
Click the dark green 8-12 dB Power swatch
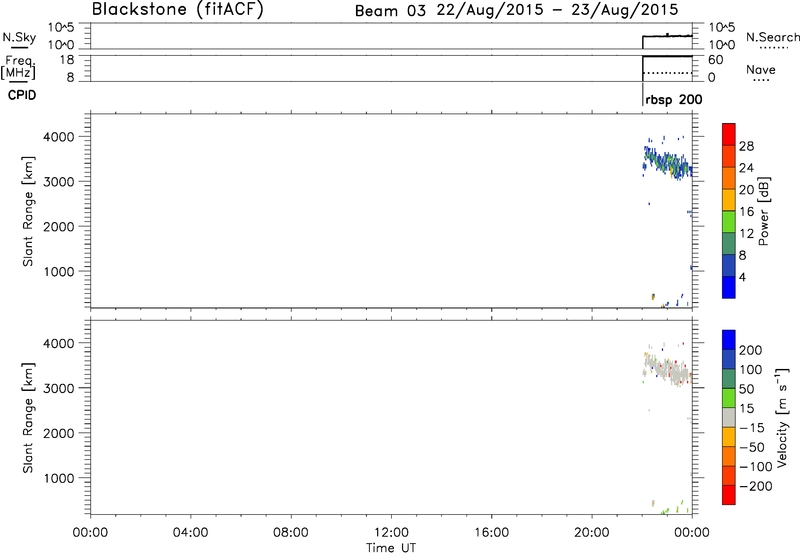coord(729,244)
